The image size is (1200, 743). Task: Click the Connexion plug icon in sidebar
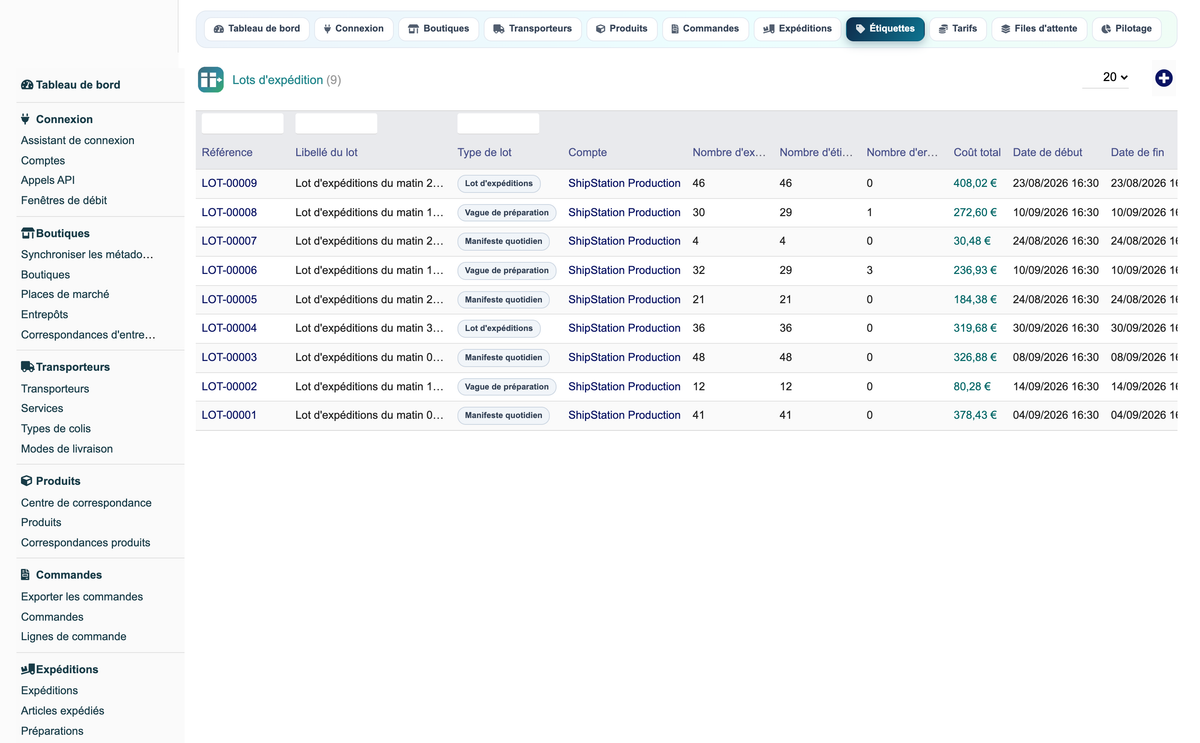click(x=26, y=119)
